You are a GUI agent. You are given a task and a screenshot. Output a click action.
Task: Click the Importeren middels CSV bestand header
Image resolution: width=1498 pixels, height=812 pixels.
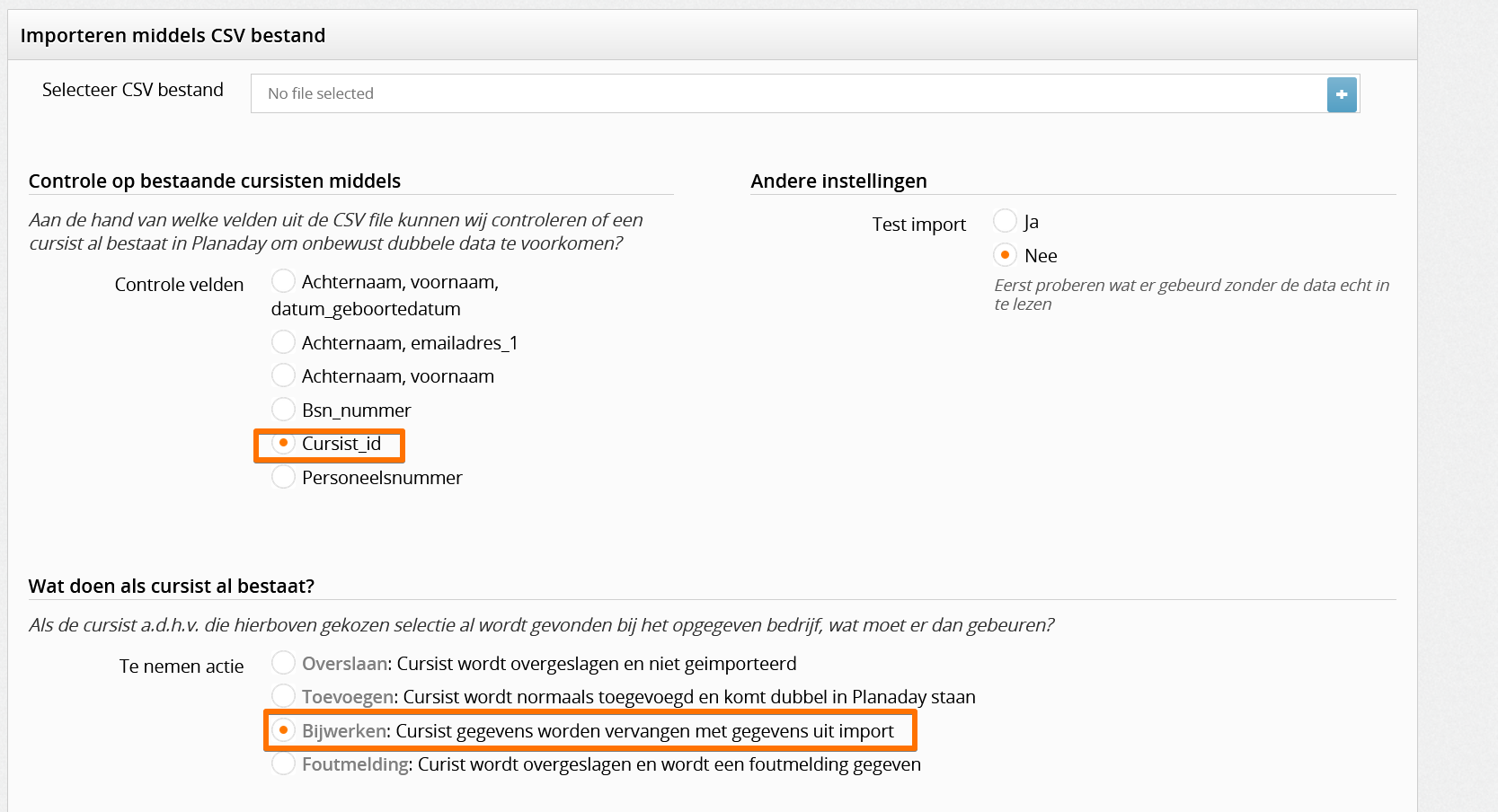173,35
